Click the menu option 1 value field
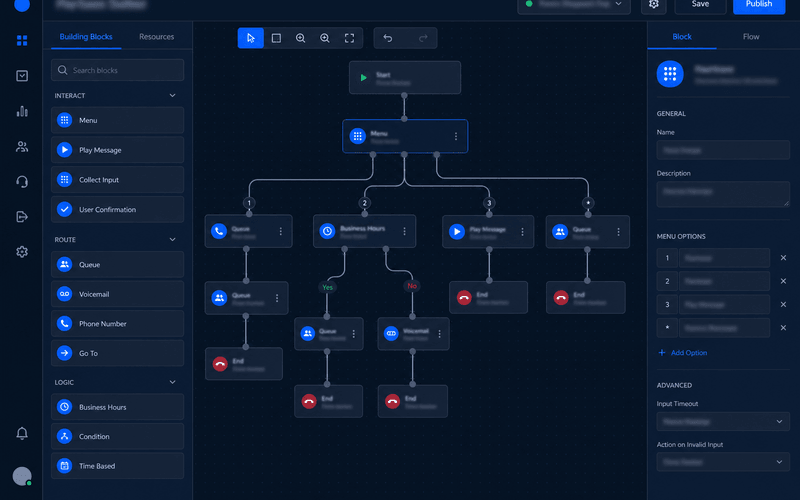 724,258
